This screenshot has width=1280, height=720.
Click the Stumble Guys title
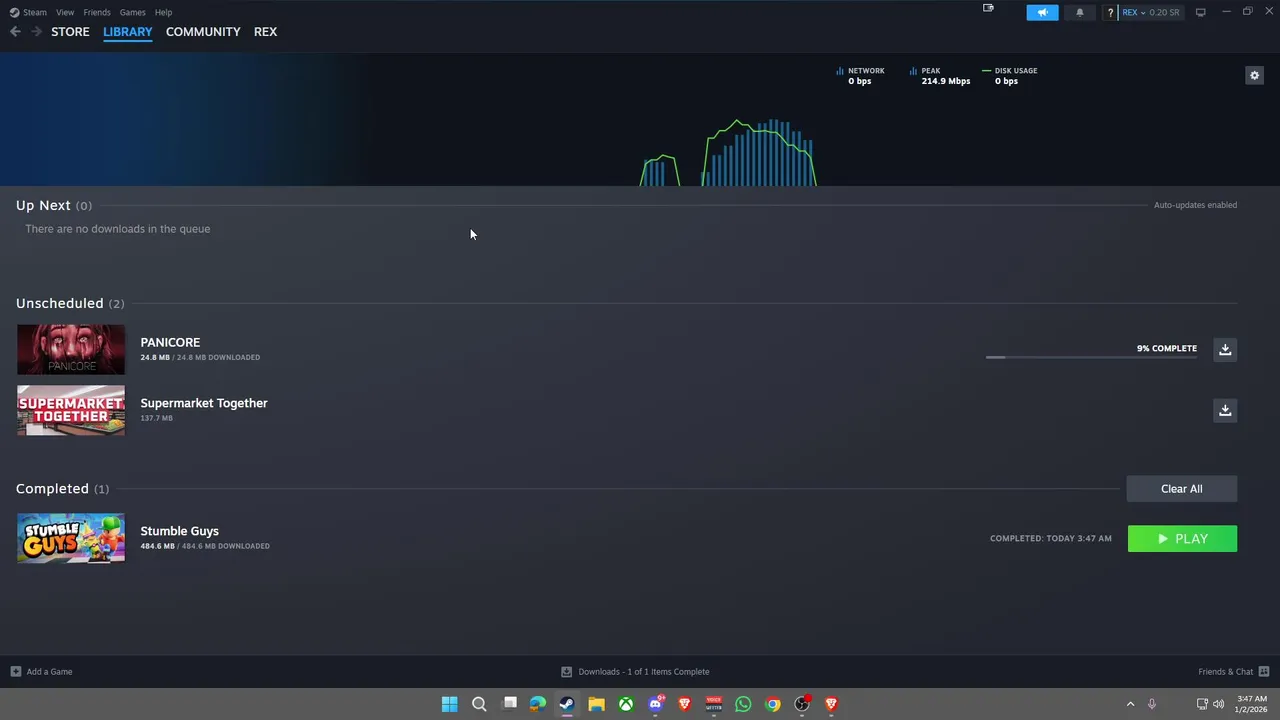179,531
